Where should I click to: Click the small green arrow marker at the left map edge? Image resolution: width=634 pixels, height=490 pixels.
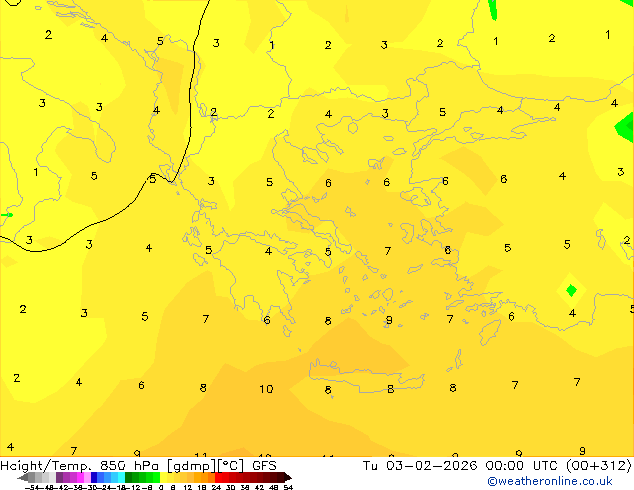tap(6, 215)
